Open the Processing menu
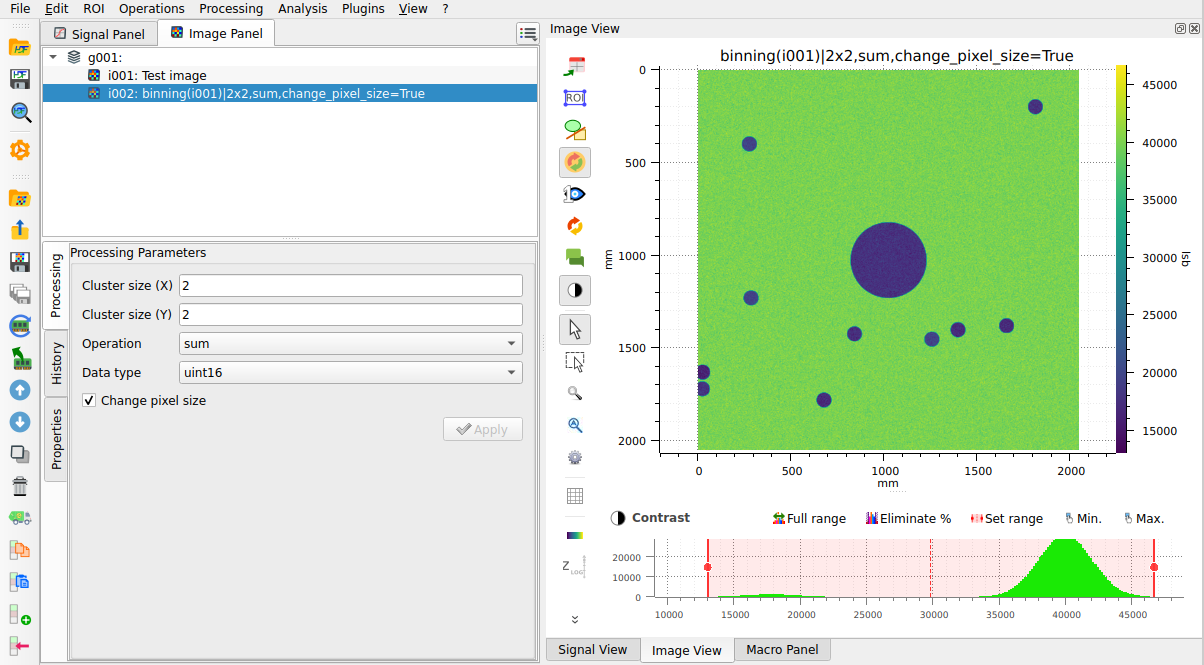 (x=231, y=8)
